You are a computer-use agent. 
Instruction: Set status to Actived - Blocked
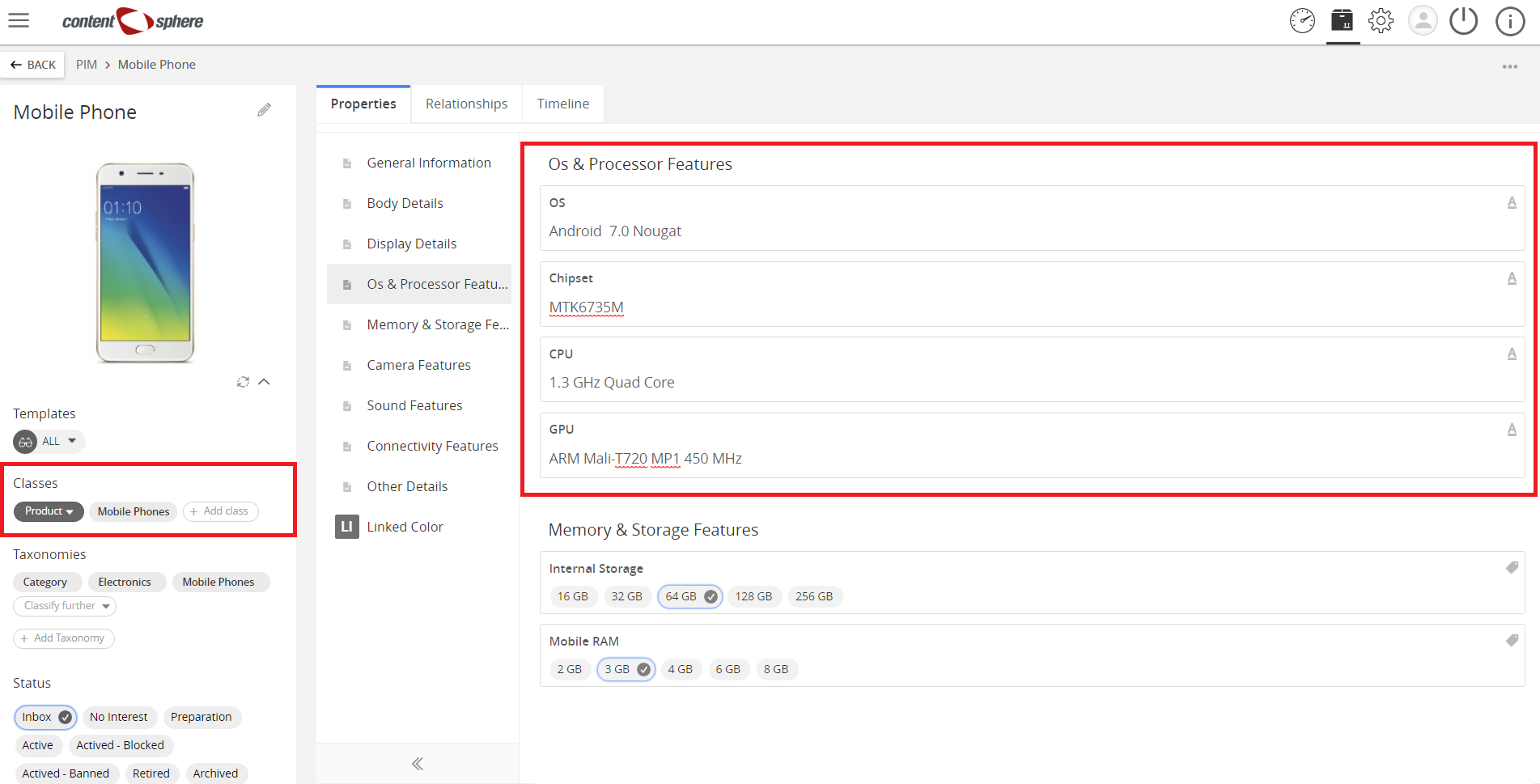click(x=121, y=745)
